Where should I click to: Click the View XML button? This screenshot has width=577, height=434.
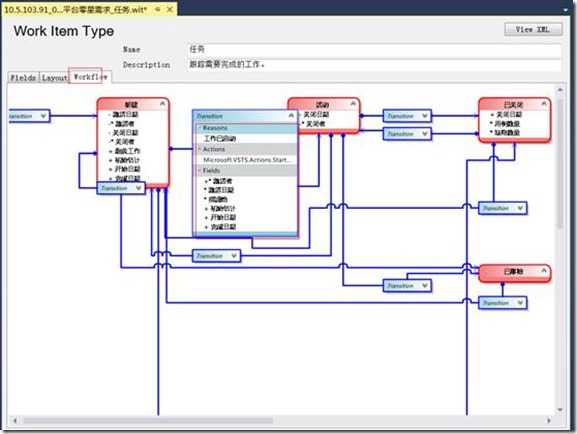coord(533,29)
